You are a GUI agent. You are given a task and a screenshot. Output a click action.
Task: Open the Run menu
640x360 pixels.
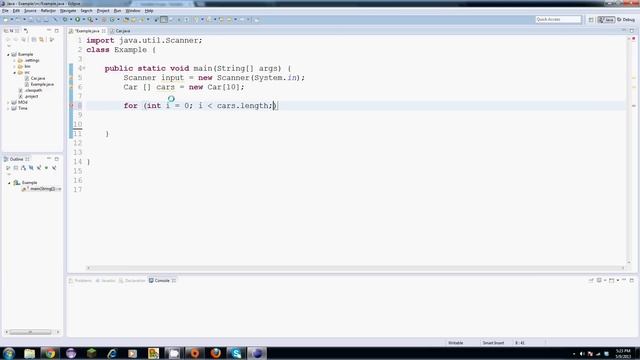tap(118, 11)
